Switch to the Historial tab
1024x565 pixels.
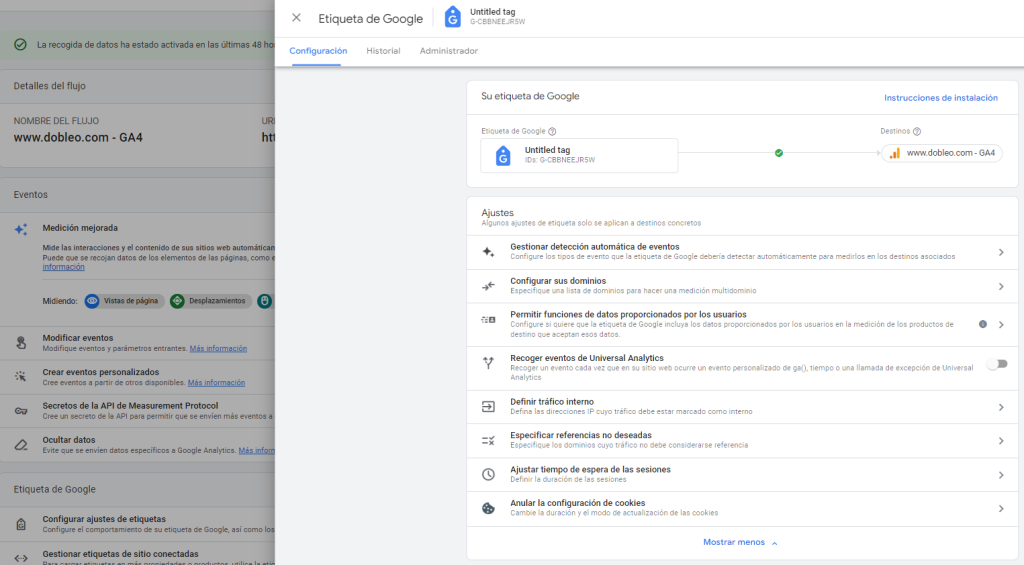pyautogui.click(x=383, y=51)
